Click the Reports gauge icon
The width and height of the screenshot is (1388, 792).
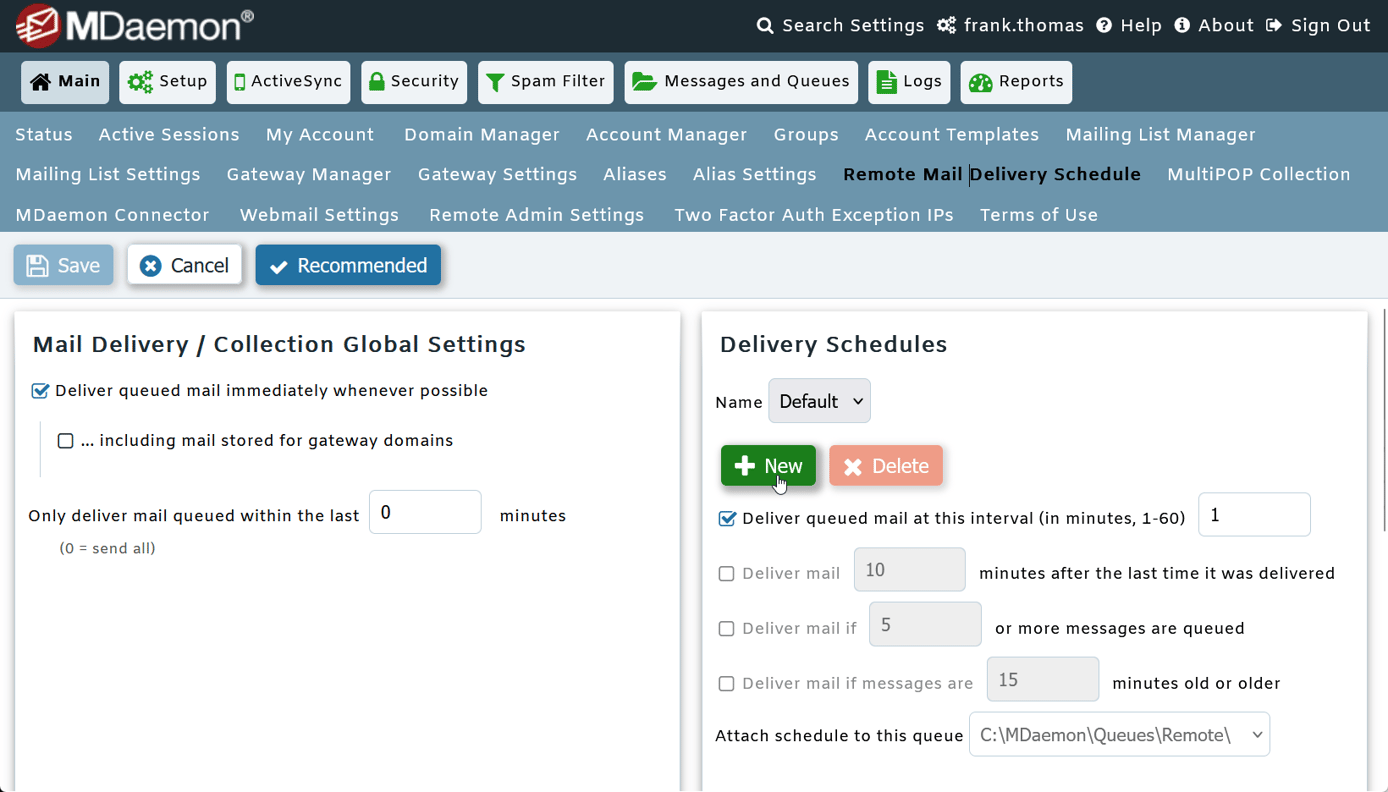click(x=981, y=82)
